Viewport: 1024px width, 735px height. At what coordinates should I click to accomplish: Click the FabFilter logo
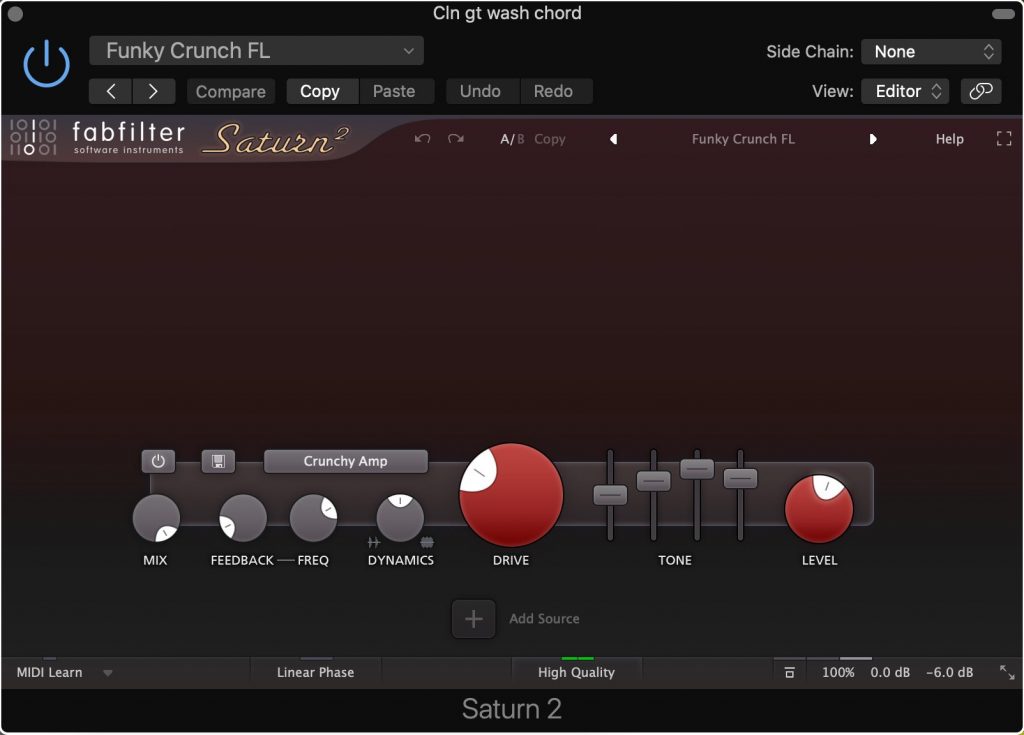pyautogui.click(x=97, y=138)
